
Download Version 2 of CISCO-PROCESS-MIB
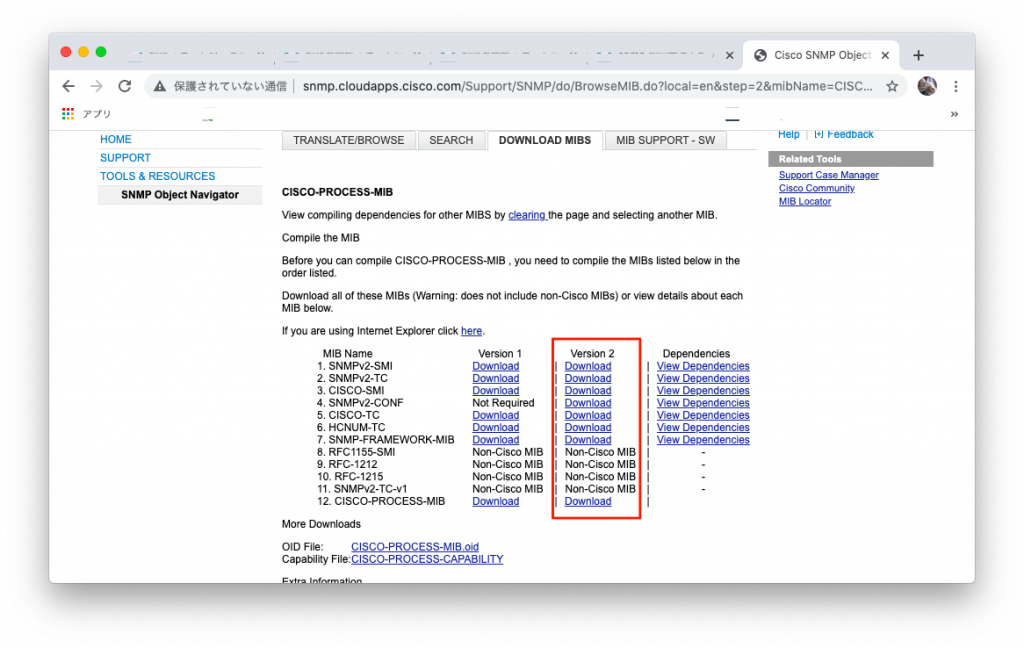(587, 501)
